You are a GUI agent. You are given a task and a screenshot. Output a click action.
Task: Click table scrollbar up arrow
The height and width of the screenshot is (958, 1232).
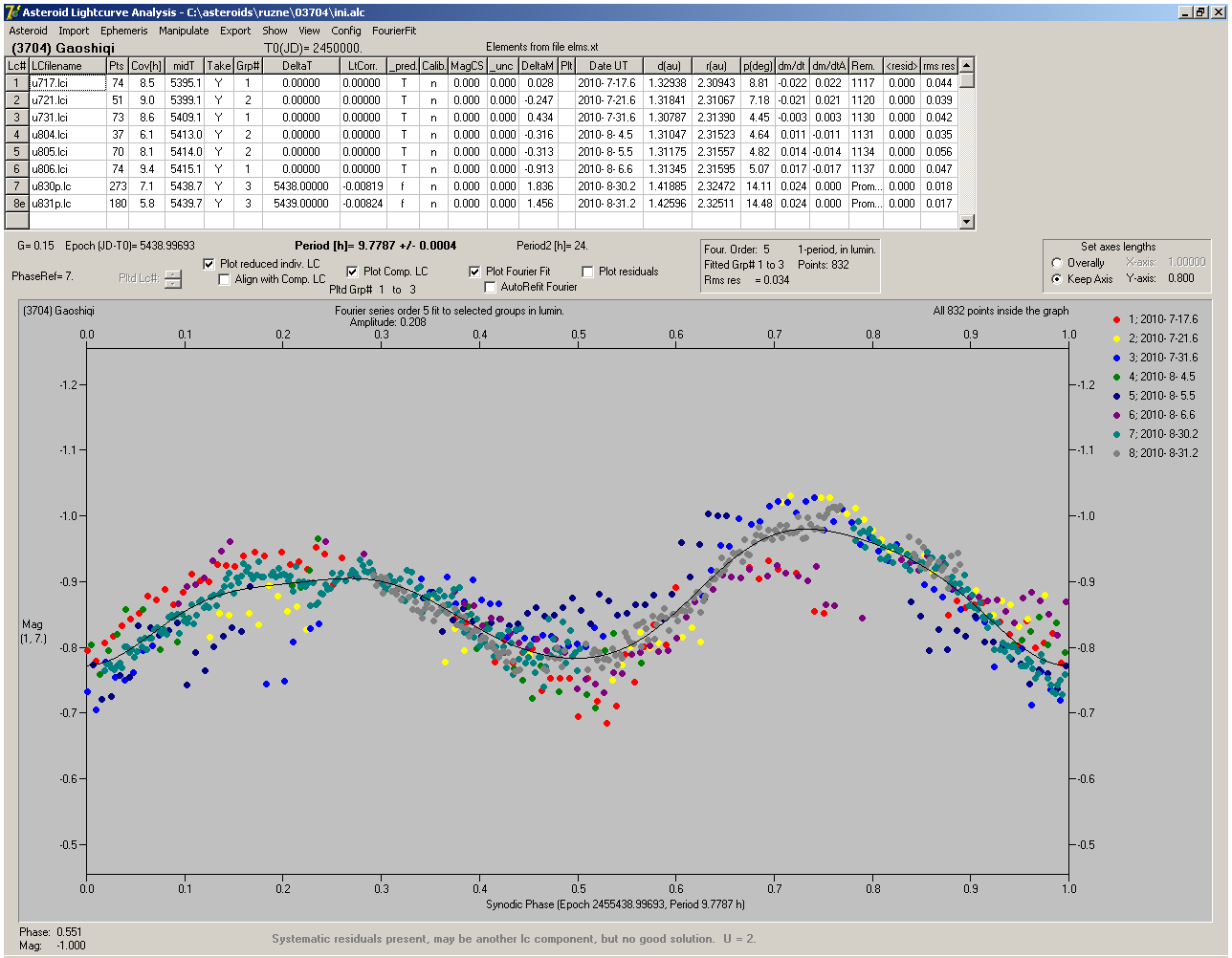pyautogui.click(x=967, y=65)
